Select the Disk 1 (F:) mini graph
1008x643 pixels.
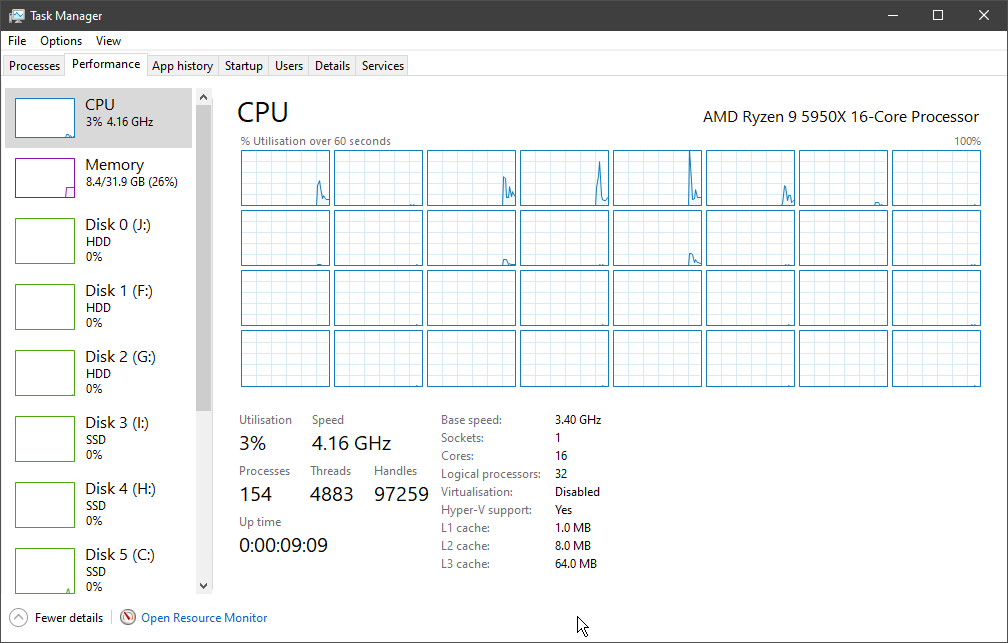pos(45,307)
